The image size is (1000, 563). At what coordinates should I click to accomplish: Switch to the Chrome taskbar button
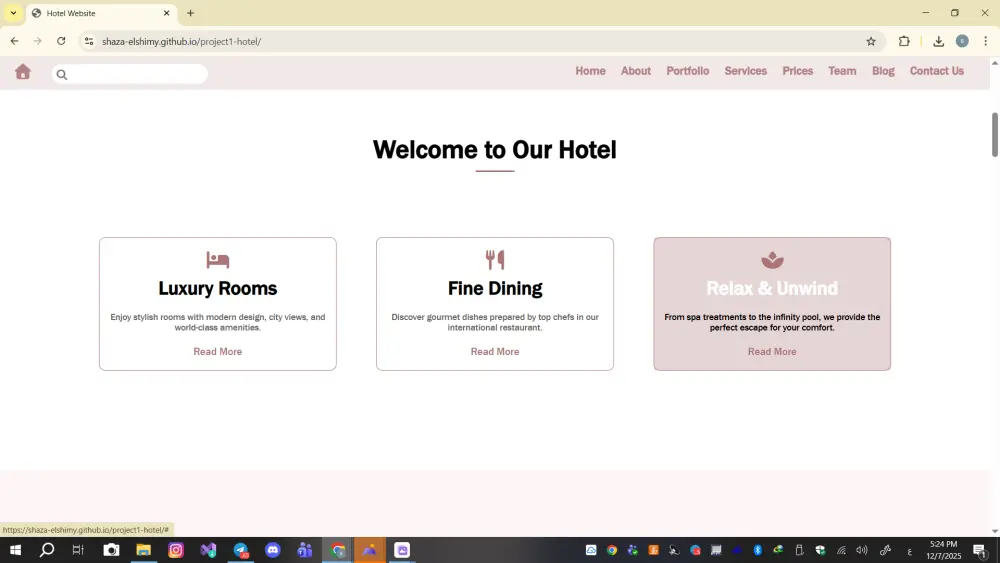337,550
